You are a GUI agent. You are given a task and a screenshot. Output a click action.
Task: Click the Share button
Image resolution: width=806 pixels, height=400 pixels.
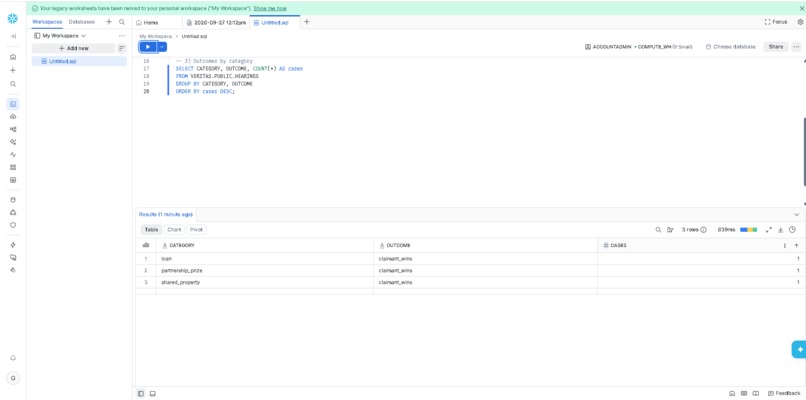[x=776, y=47]
